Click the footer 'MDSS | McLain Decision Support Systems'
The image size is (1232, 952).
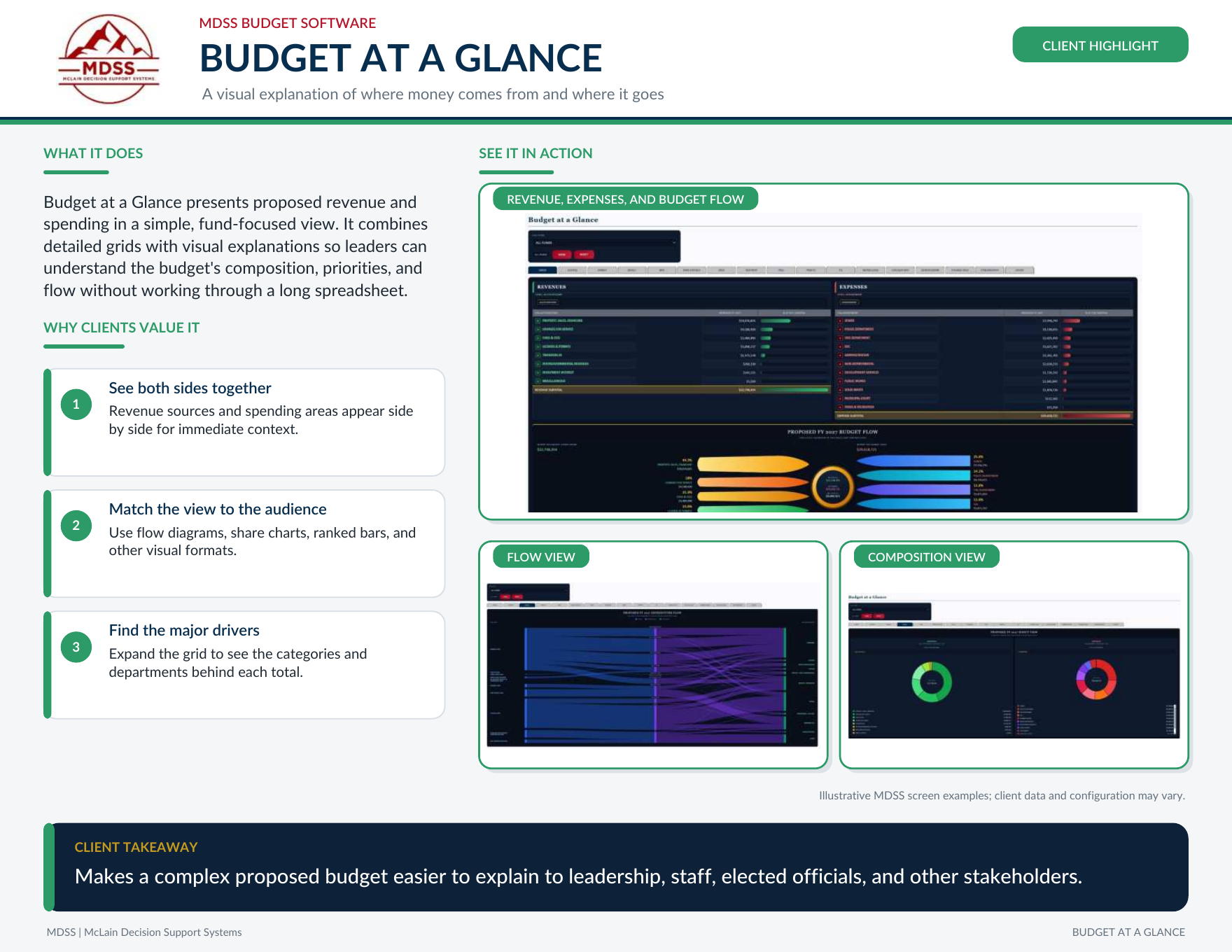click(144, 932)
